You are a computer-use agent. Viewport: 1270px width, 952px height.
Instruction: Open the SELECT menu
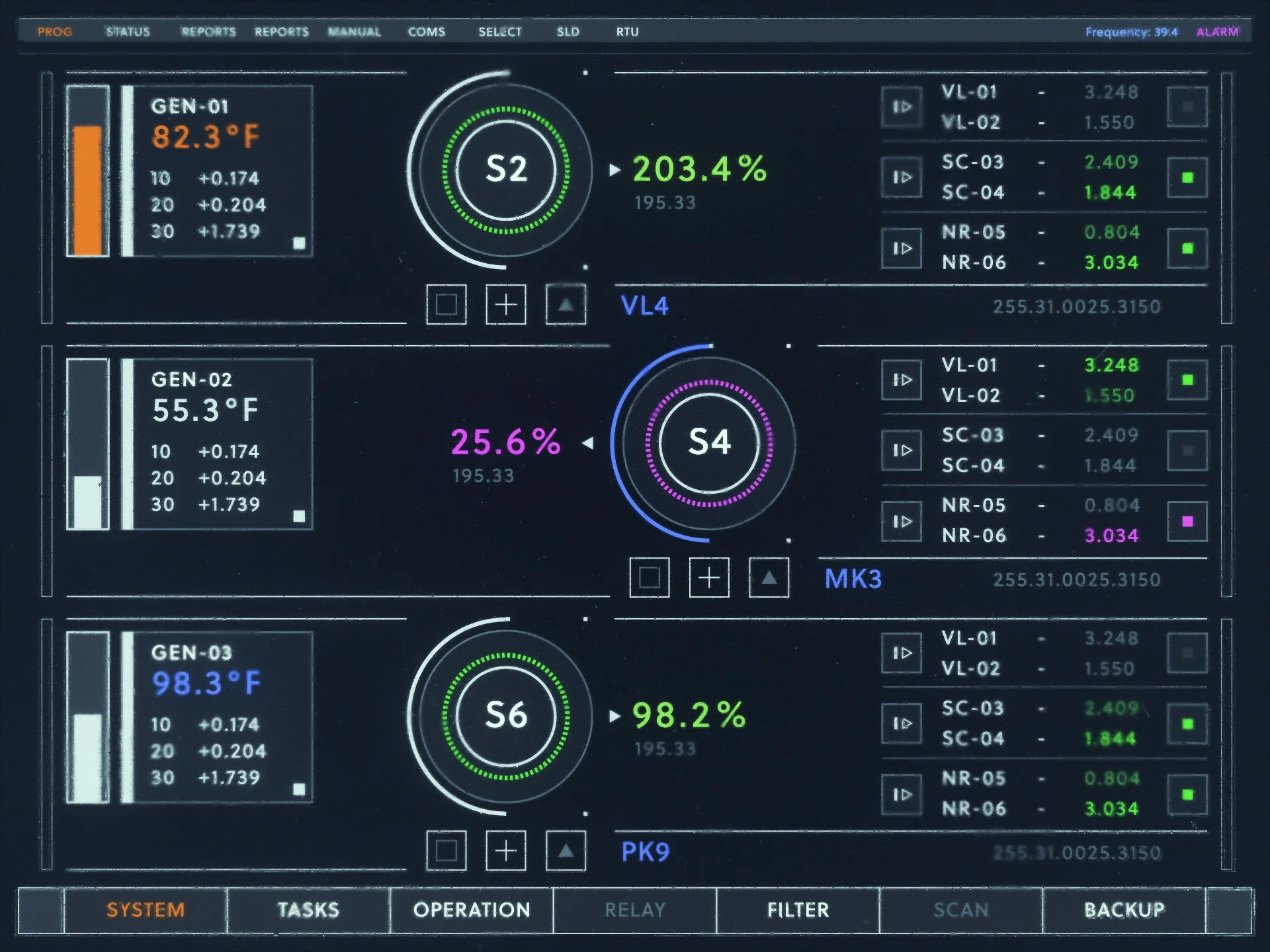coord(500,32)
